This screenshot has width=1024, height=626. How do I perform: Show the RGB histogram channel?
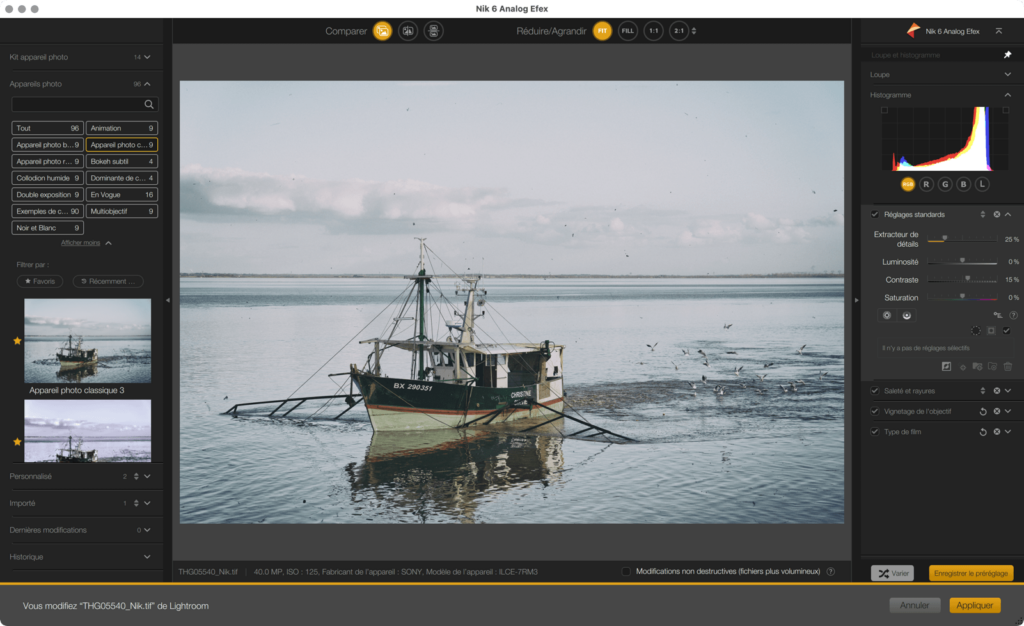[908, 184]
